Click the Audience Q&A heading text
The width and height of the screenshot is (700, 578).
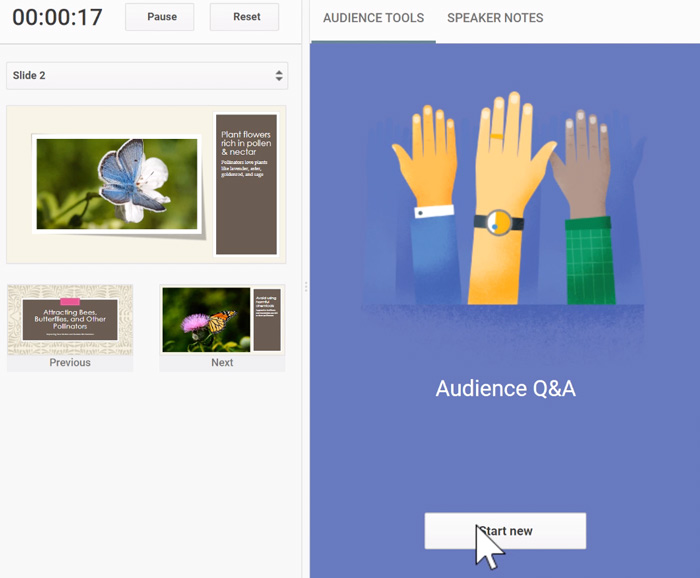(505, 388)
